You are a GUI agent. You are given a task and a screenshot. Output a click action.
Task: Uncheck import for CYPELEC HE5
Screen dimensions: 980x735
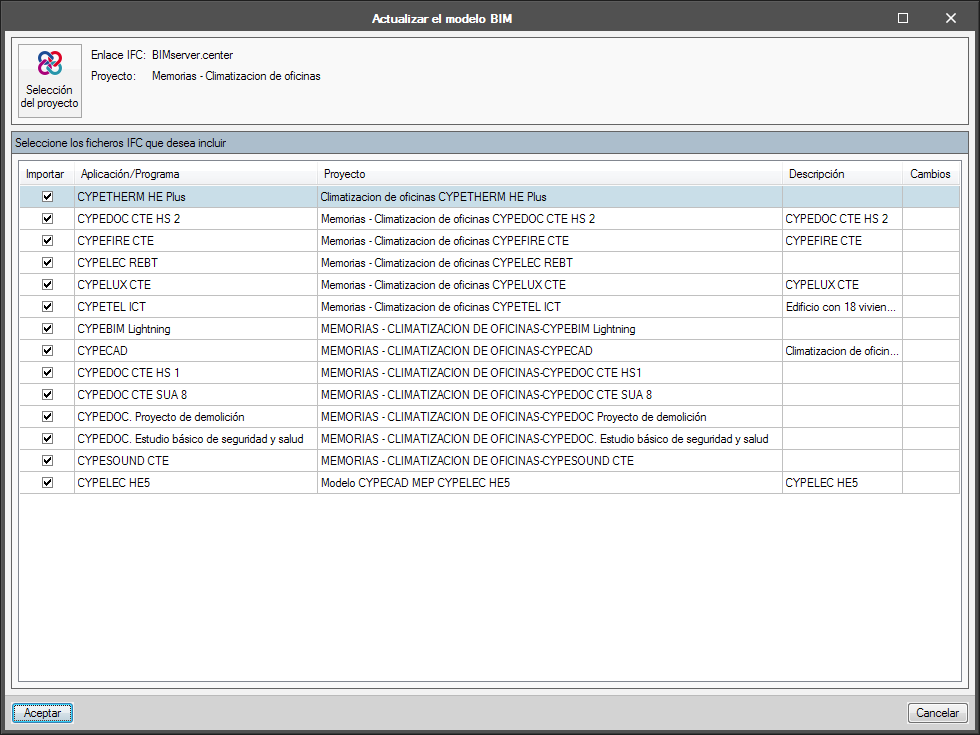[48, 482]
